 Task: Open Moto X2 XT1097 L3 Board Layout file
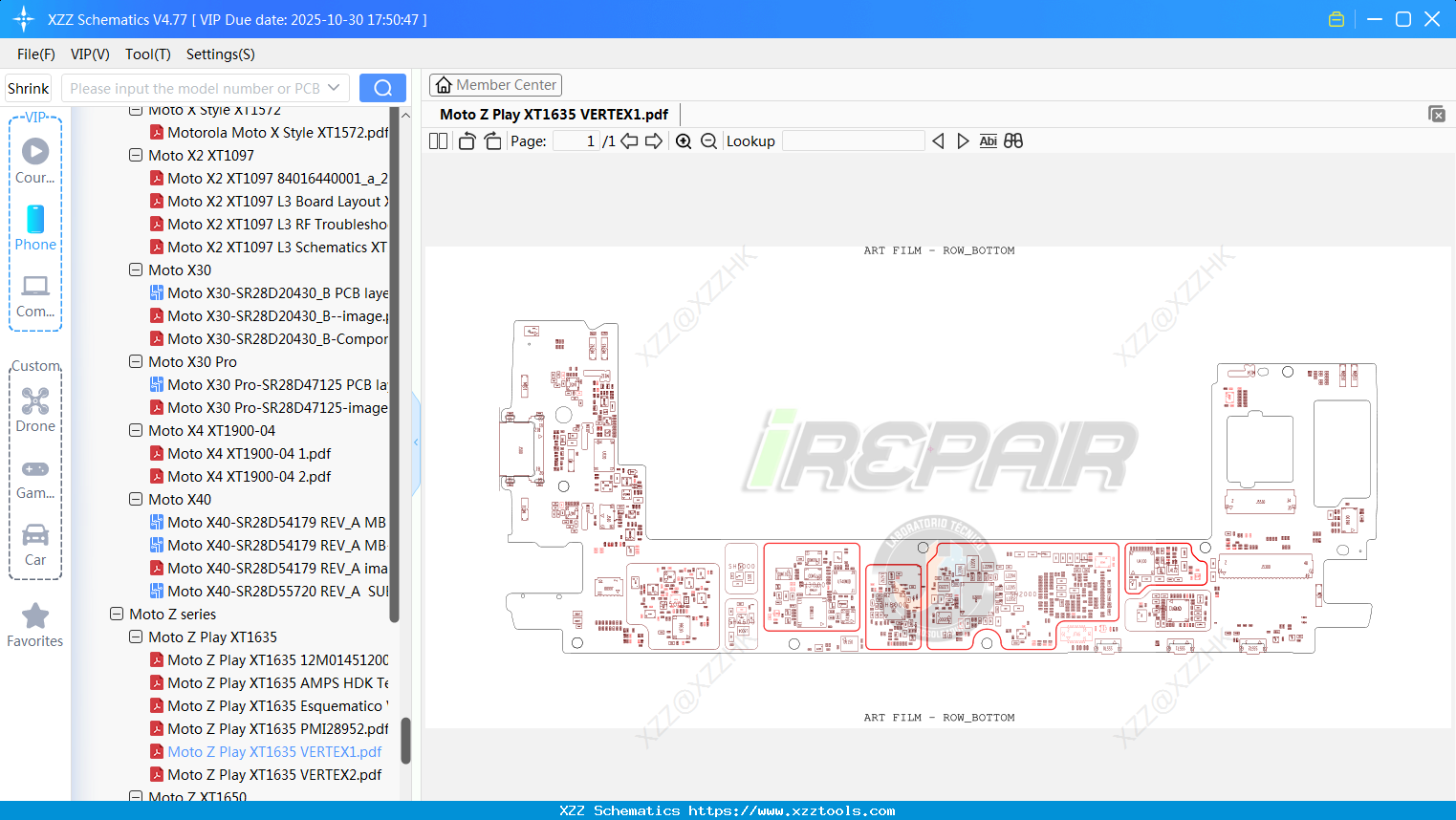point(269,202)
